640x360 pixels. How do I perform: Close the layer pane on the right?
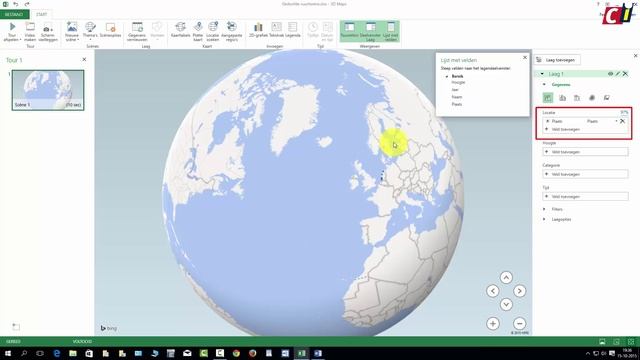(636, 56)
